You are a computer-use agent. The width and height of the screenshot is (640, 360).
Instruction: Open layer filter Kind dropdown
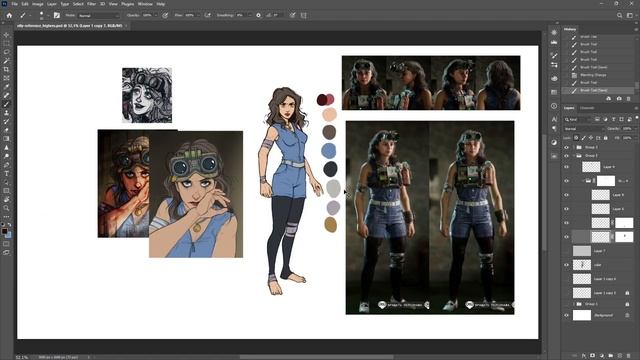pos(577,120)
